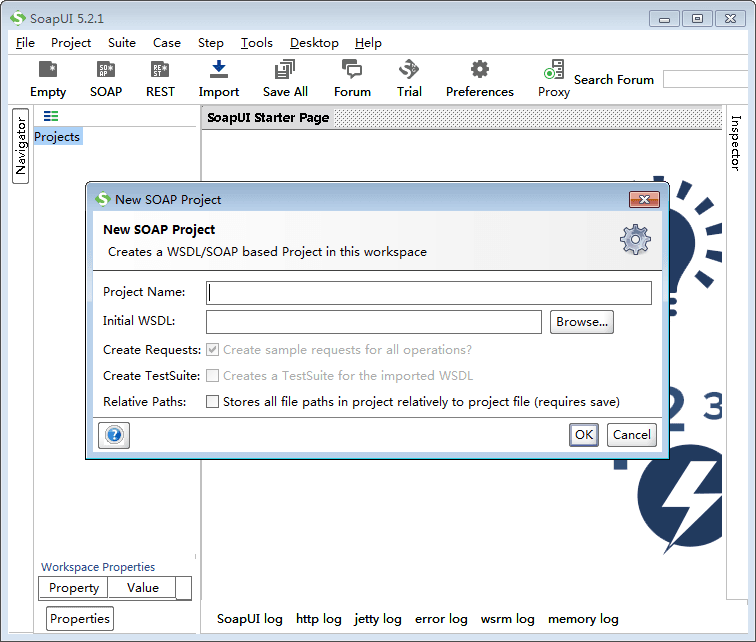Click the Trial toolbar icon
Image resolution: width=756 pixels, height=642 pixels.
(409, 70)
